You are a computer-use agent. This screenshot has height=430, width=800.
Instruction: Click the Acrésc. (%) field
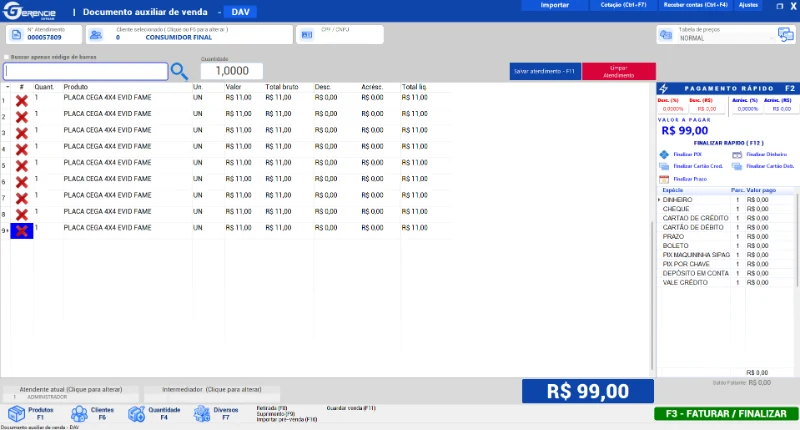pyautogui.click(x=747, y=109)
